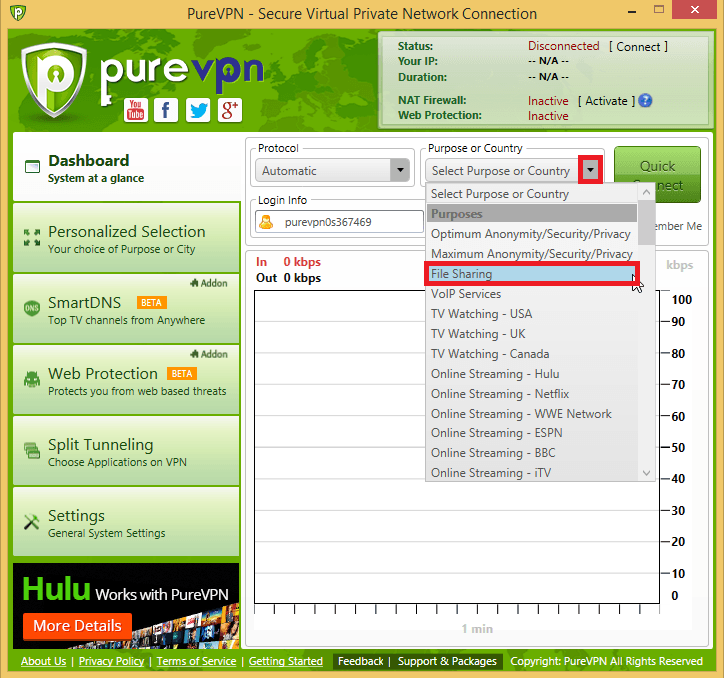
Task: Click the Connect link beside status
Action: click(638, 46)
